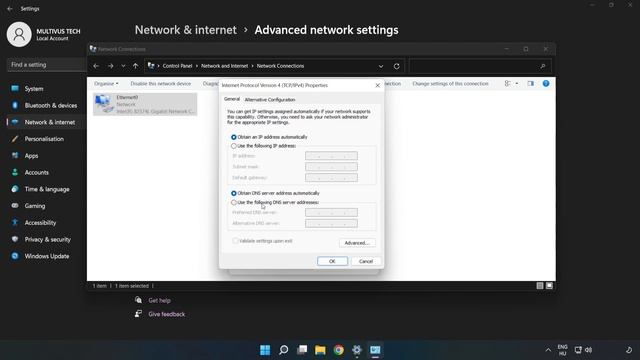Click the ENG HU language indicator

(x=562, y=350)
